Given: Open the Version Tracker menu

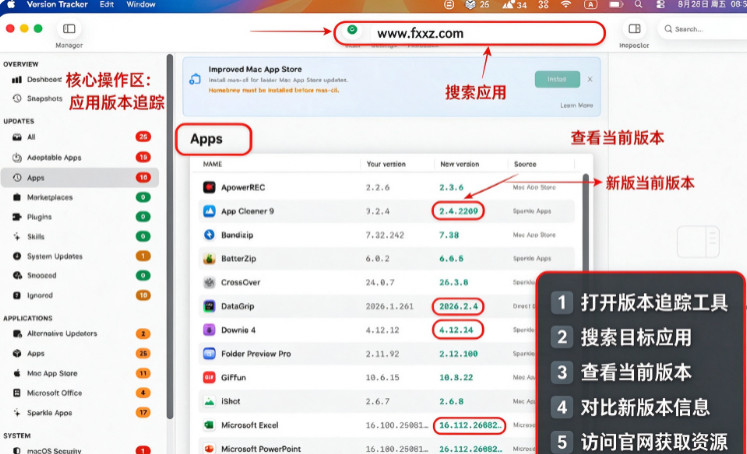Looking at the screenshot, I should [57, 4].
